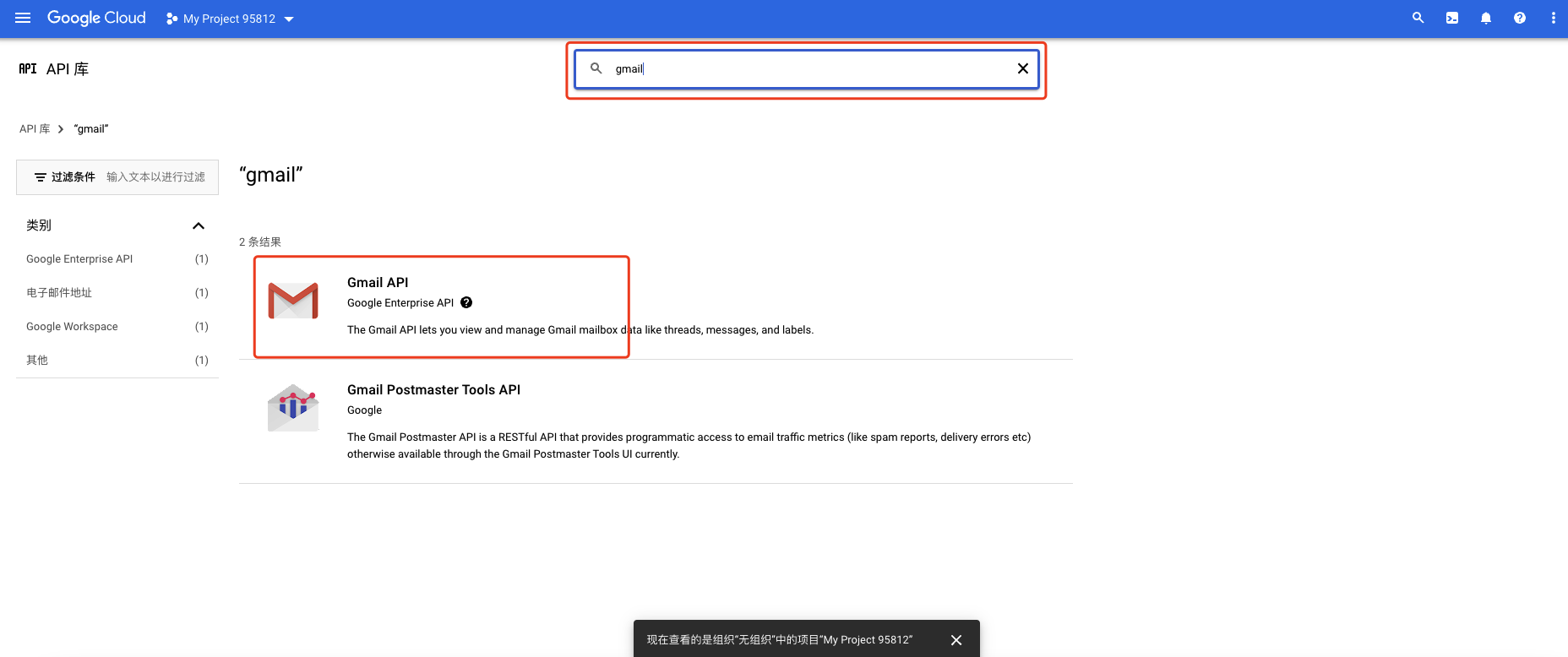This screenshot has width=1568, height=657.
Task: Click the Gmail envelope logo icon
Action: tap(293, 301)
